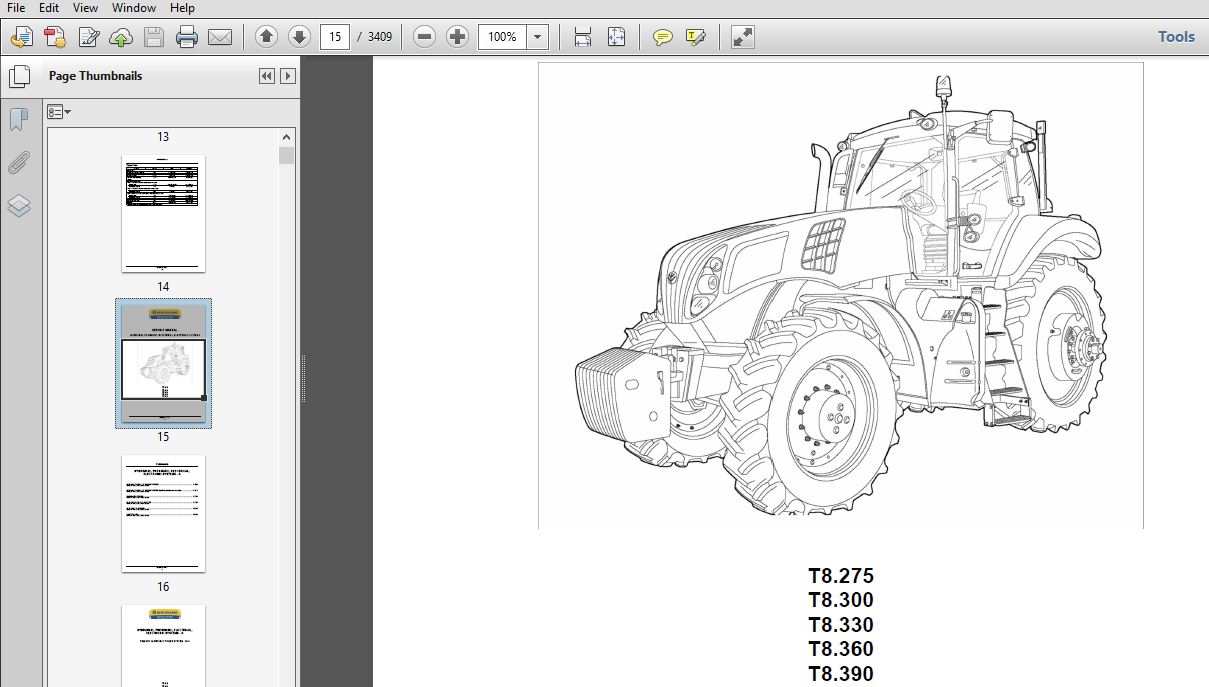The height and width of the screenshot is (687, 1209).
Task: Click the thumbnail scrollbar up arrow
Action: 287,138
